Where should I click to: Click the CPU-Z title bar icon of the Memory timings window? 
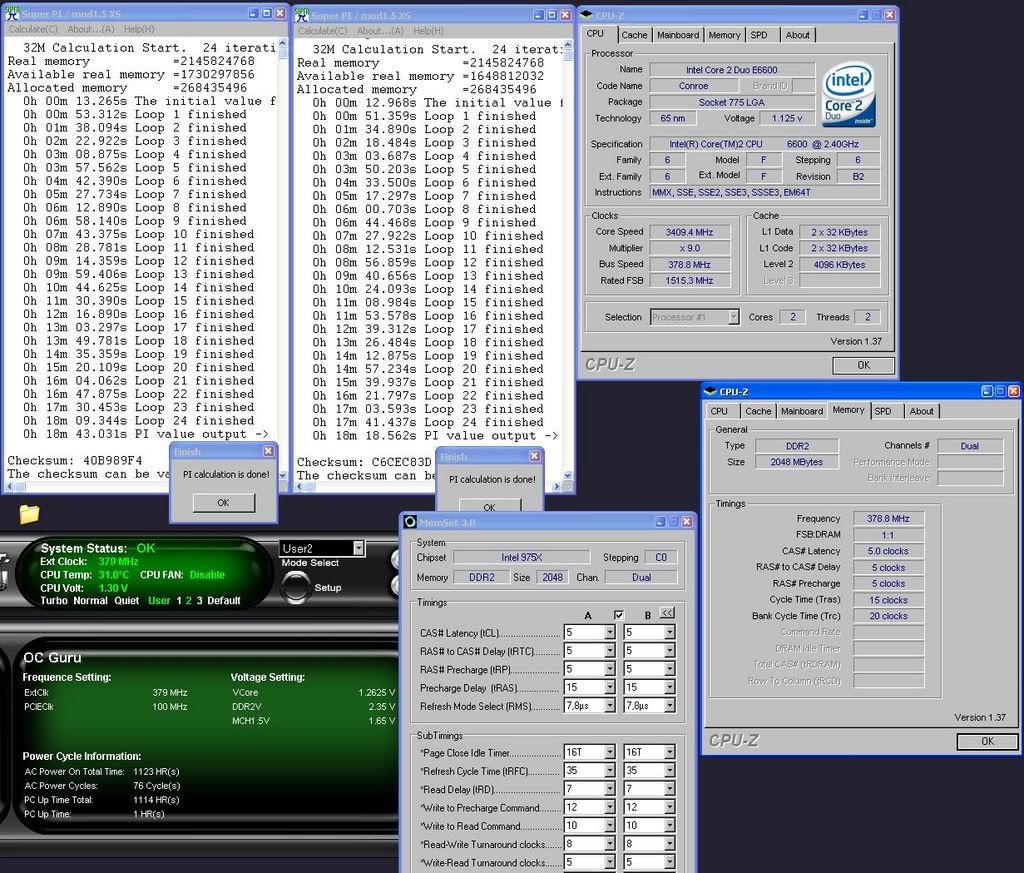710,391
